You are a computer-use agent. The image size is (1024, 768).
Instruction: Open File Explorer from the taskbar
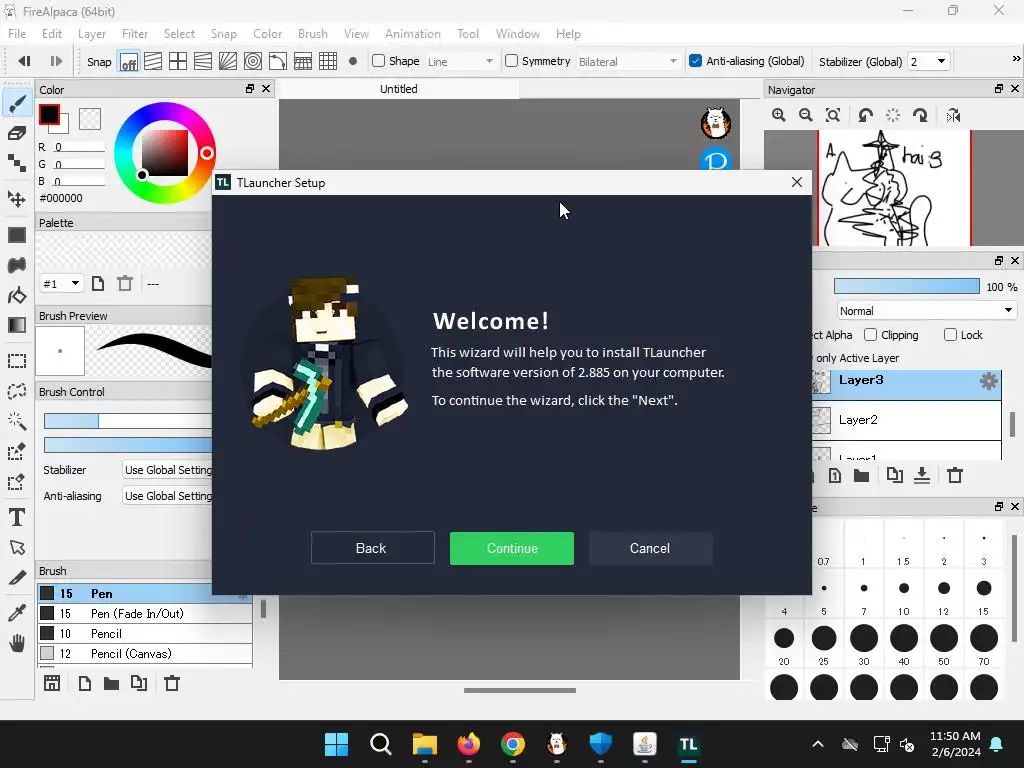click(x=424, y=744)
